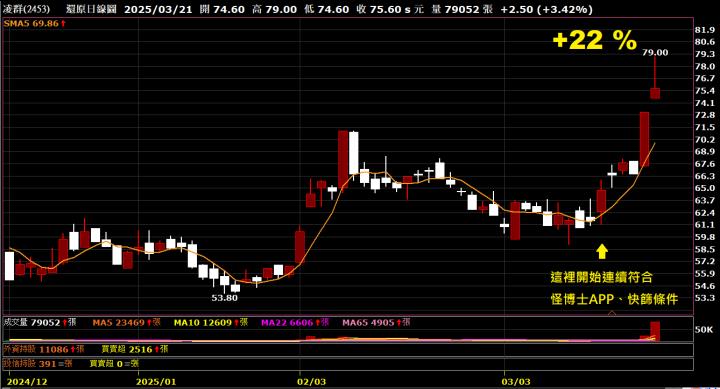
Task: Click the 53.80 low price label
Action: tap(225, 298)
